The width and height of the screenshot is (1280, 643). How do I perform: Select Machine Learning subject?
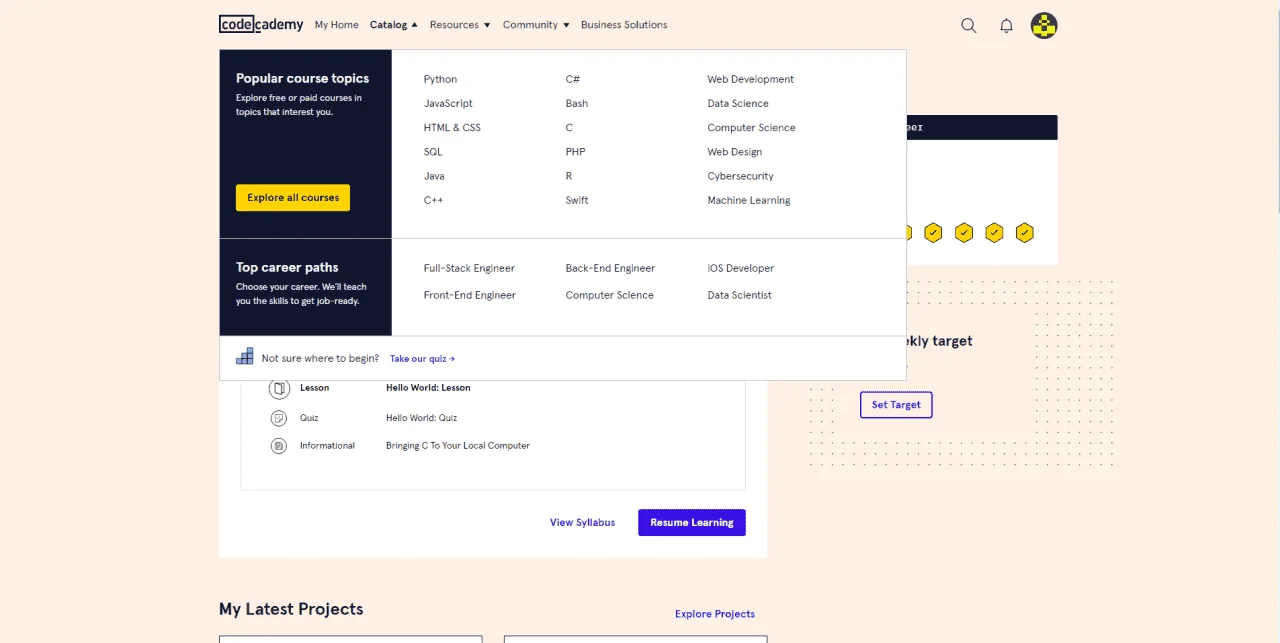click(x=749, y=200)
